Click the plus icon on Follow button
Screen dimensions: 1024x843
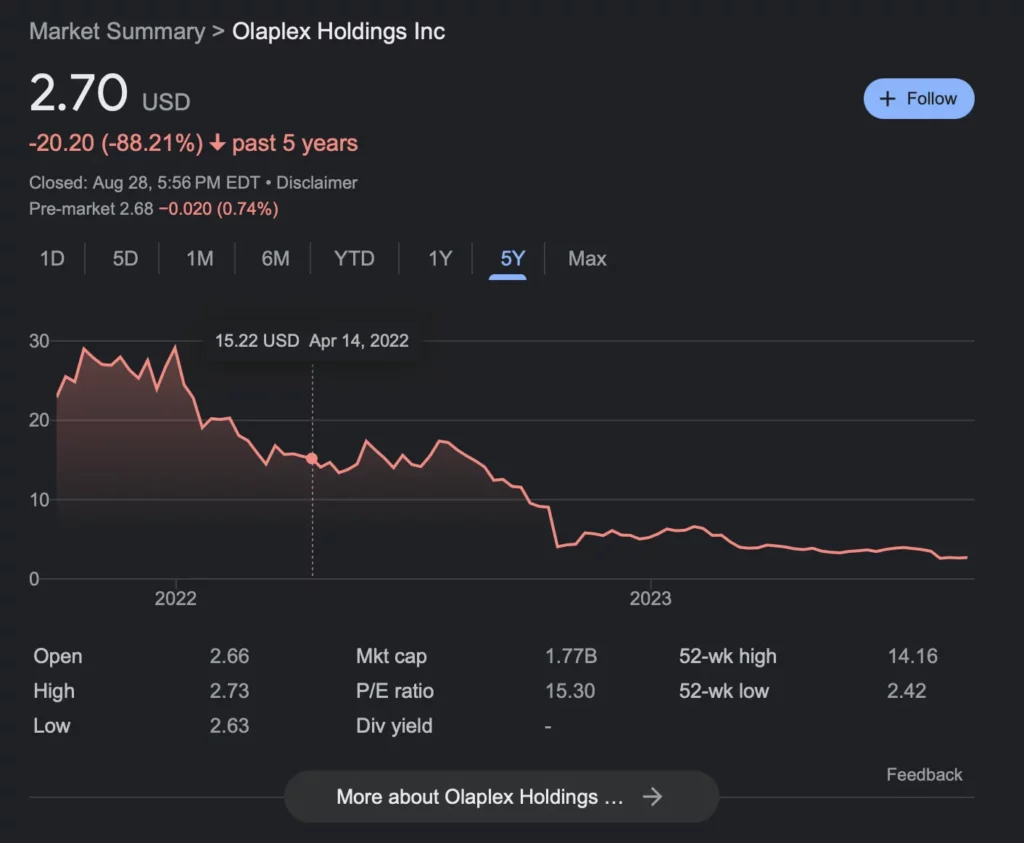click(886, 99)
